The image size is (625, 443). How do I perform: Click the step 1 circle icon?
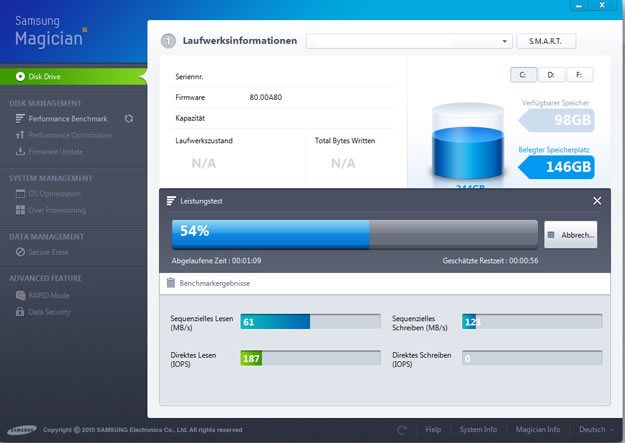coord(168,41)
